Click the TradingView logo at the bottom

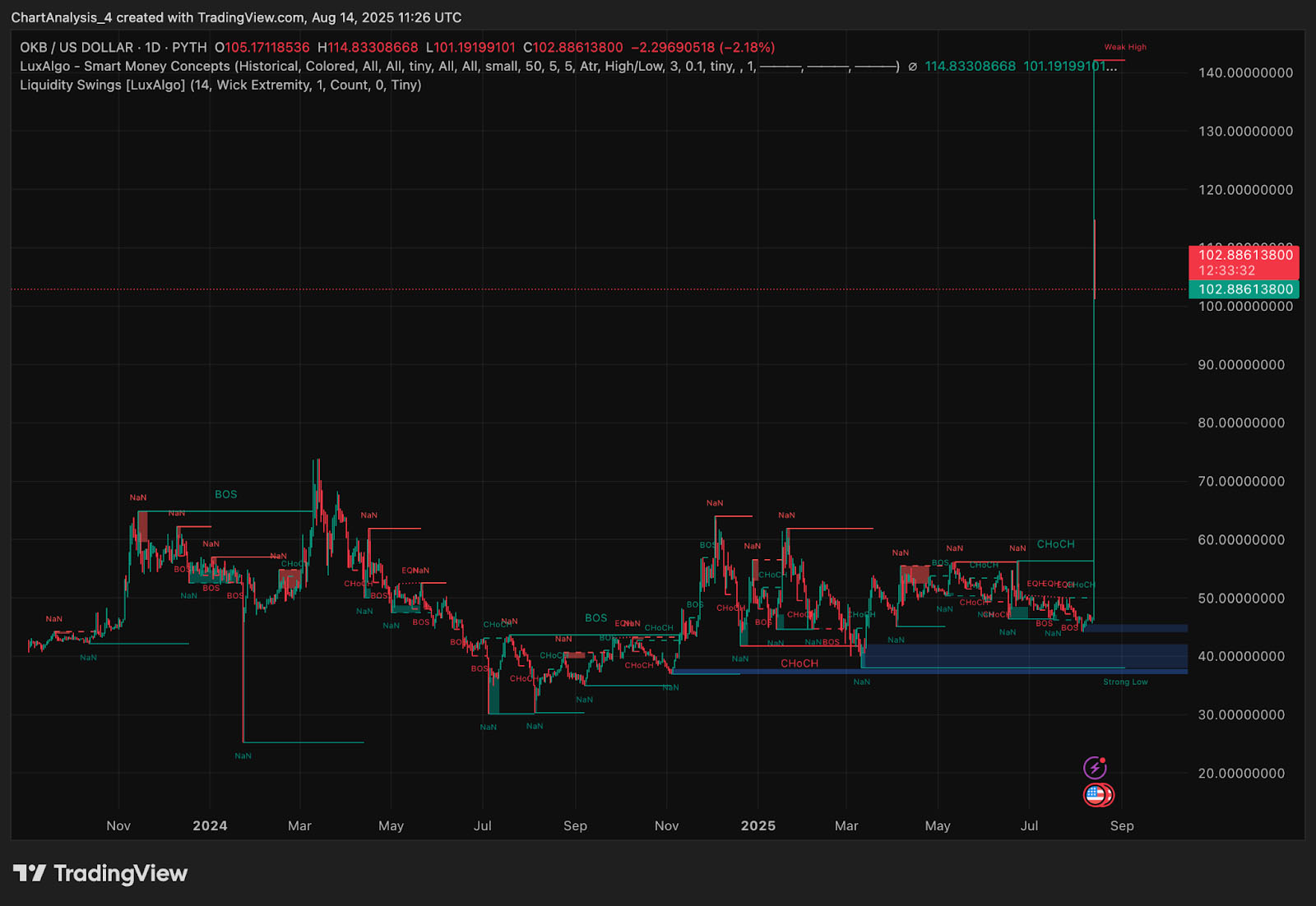pos(100,873)
